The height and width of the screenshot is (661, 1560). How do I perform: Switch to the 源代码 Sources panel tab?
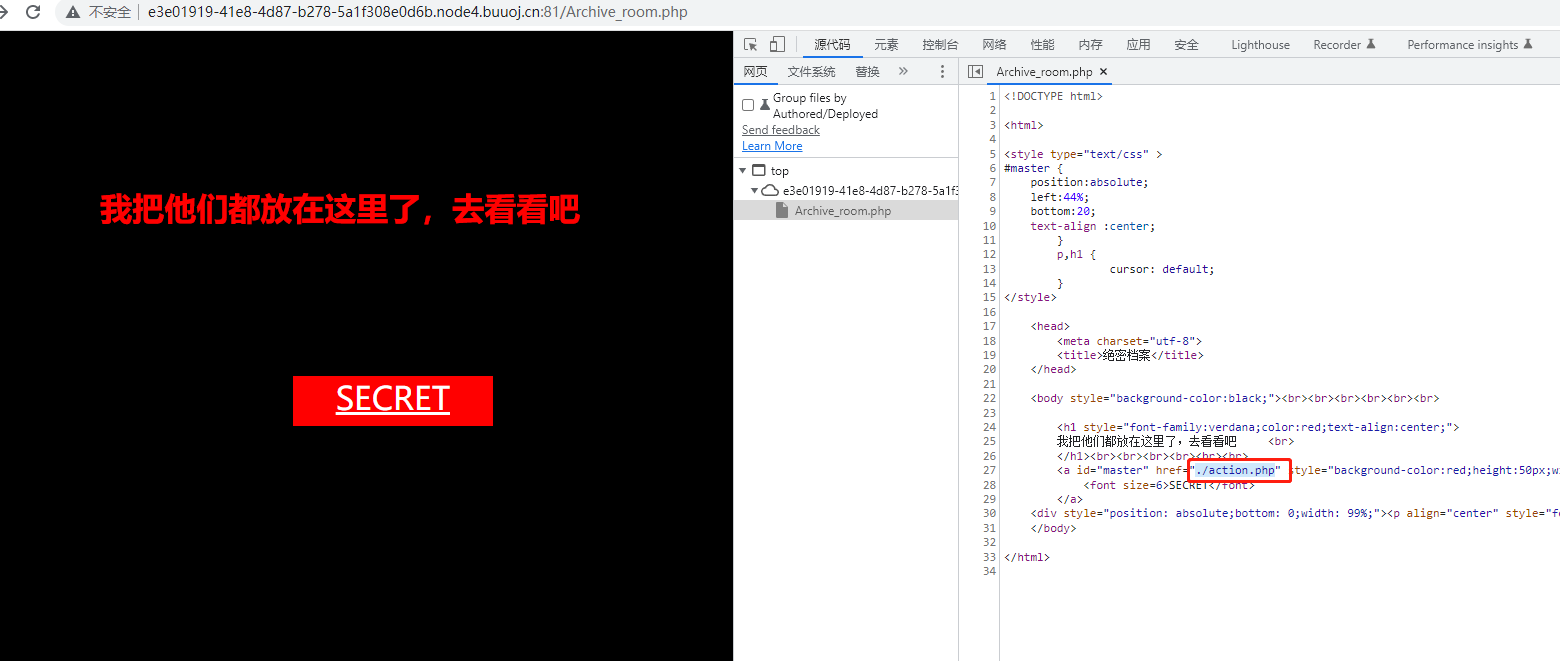click(x=832, y=45)
